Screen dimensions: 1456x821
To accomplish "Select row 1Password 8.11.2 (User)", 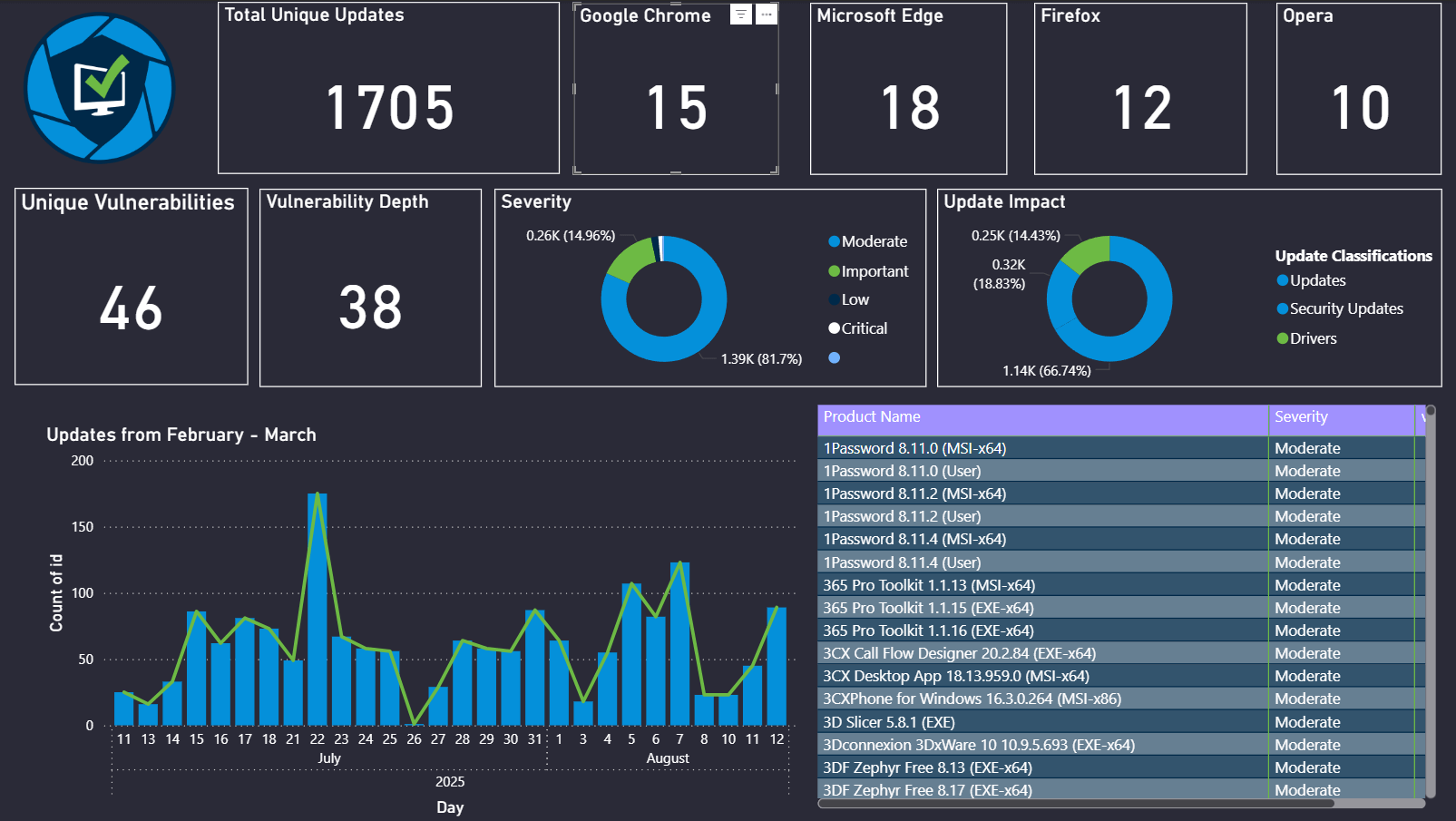I will [1121, 516].
